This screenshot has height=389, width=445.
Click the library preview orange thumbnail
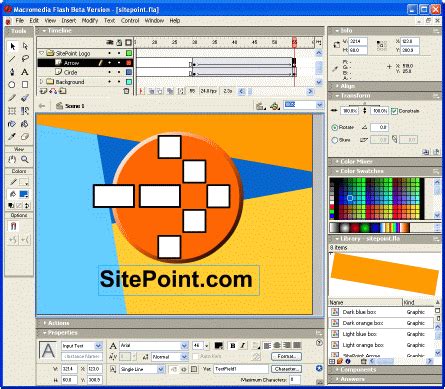pyautogui.click(x=384, y=273)
